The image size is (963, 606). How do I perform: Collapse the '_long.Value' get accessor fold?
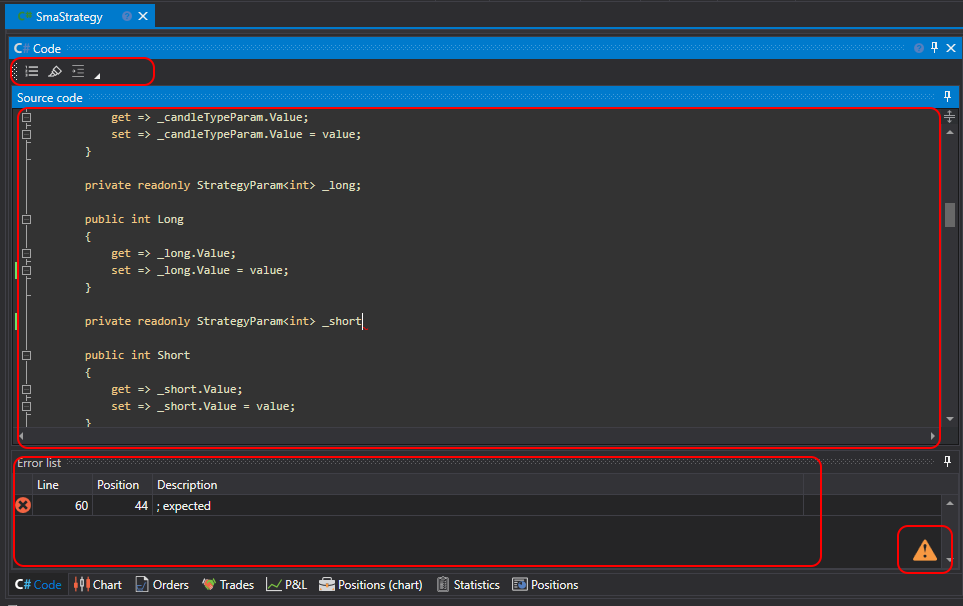point(26,254)
